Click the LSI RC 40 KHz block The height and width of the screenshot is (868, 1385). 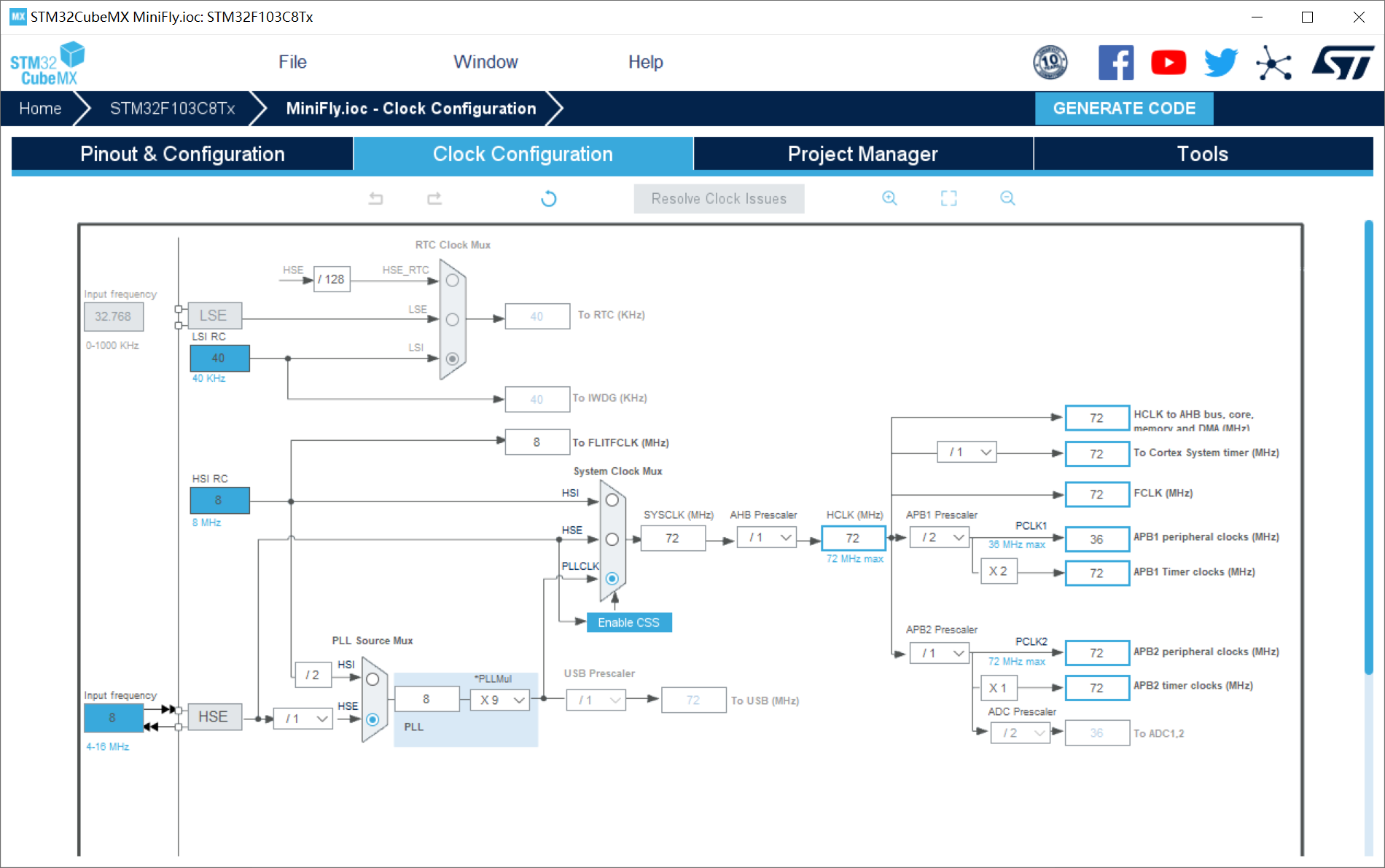pos(219,358)
